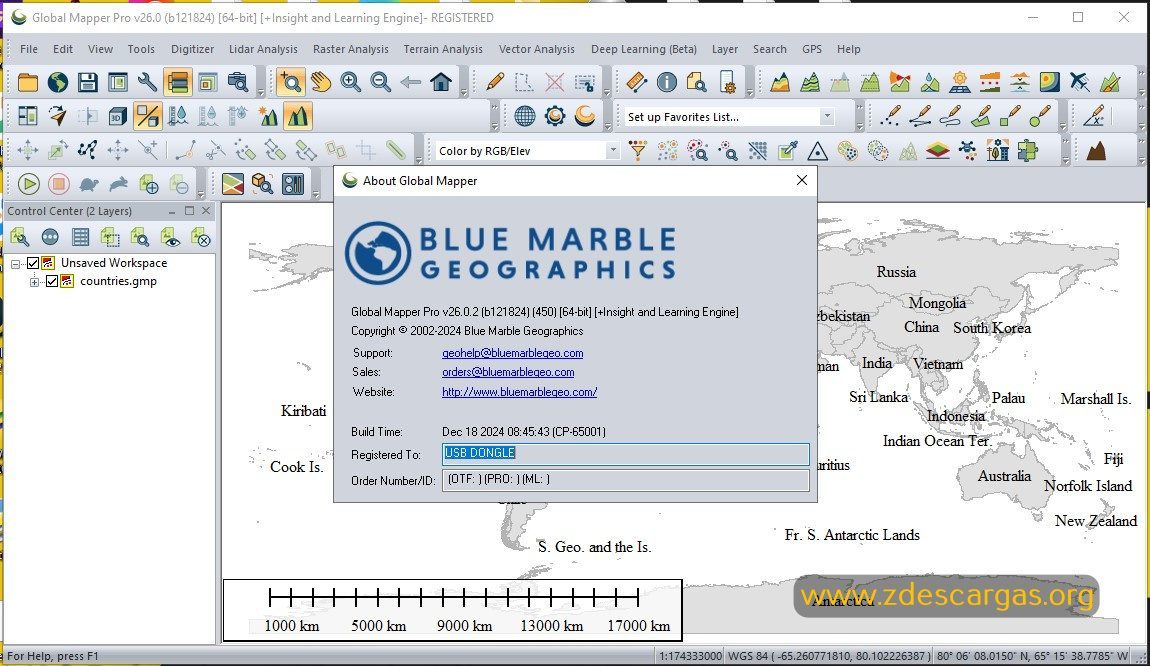Viewport: 1150px width, 666px height.
Task: Open the Vector Analysis menu
Action: click(x=537, y=49)
